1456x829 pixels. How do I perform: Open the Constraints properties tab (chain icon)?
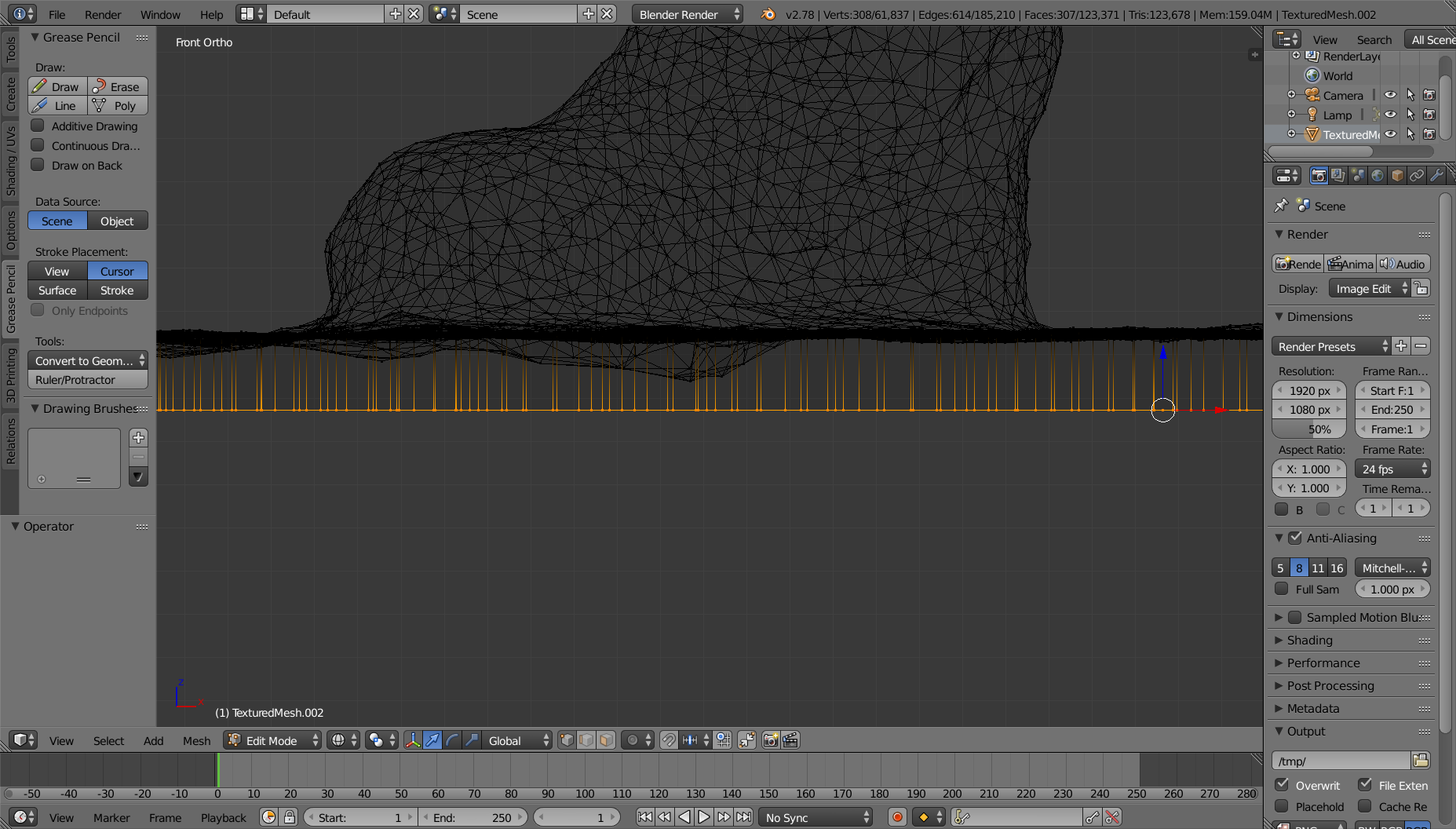[x=1417, y=175]
